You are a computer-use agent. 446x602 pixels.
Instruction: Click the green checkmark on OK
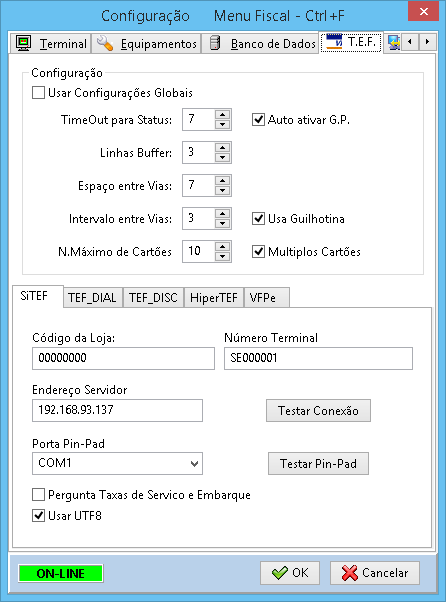[279, 573]
